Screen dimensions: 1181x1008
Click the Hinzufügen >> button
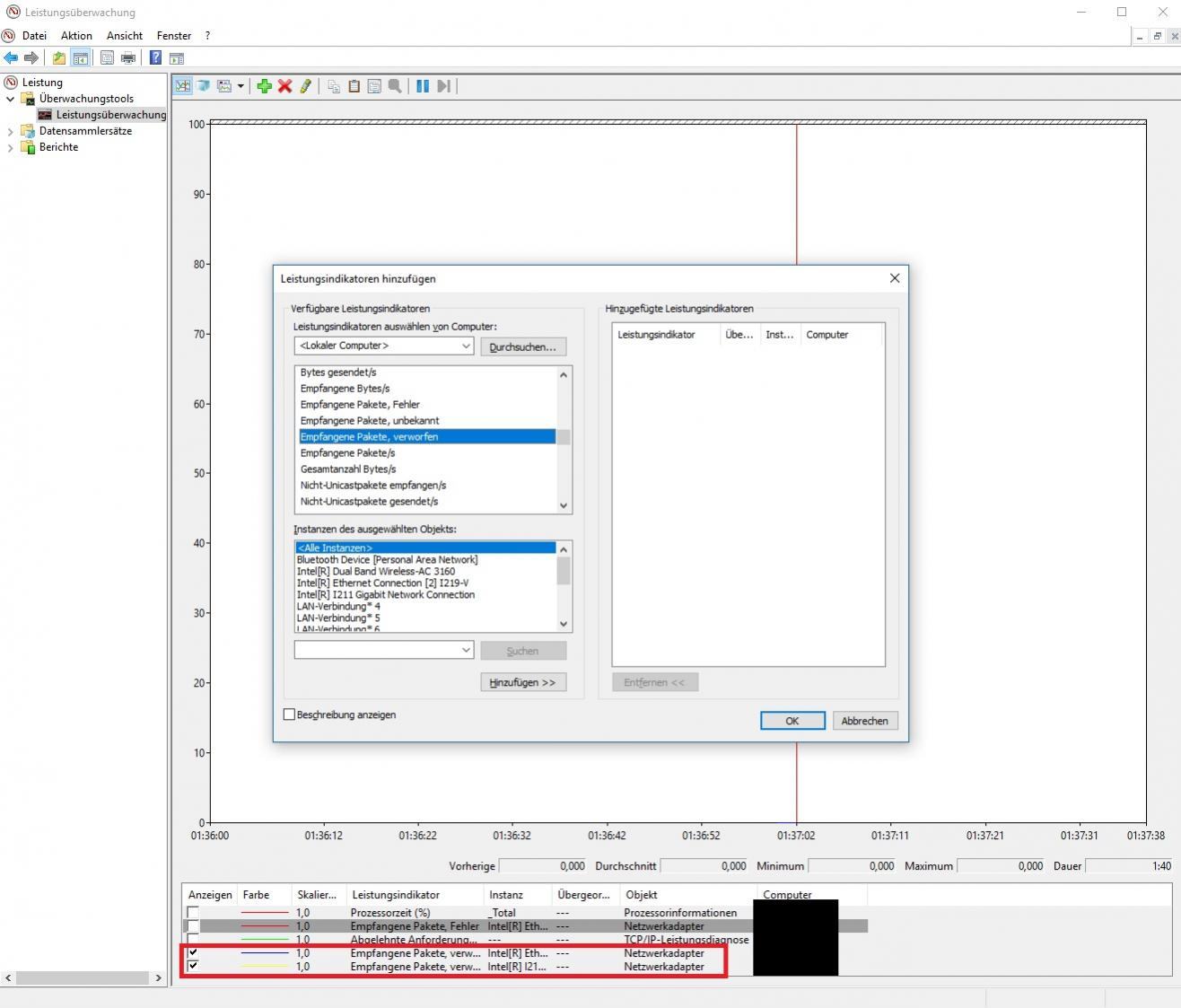coord(523,682)
